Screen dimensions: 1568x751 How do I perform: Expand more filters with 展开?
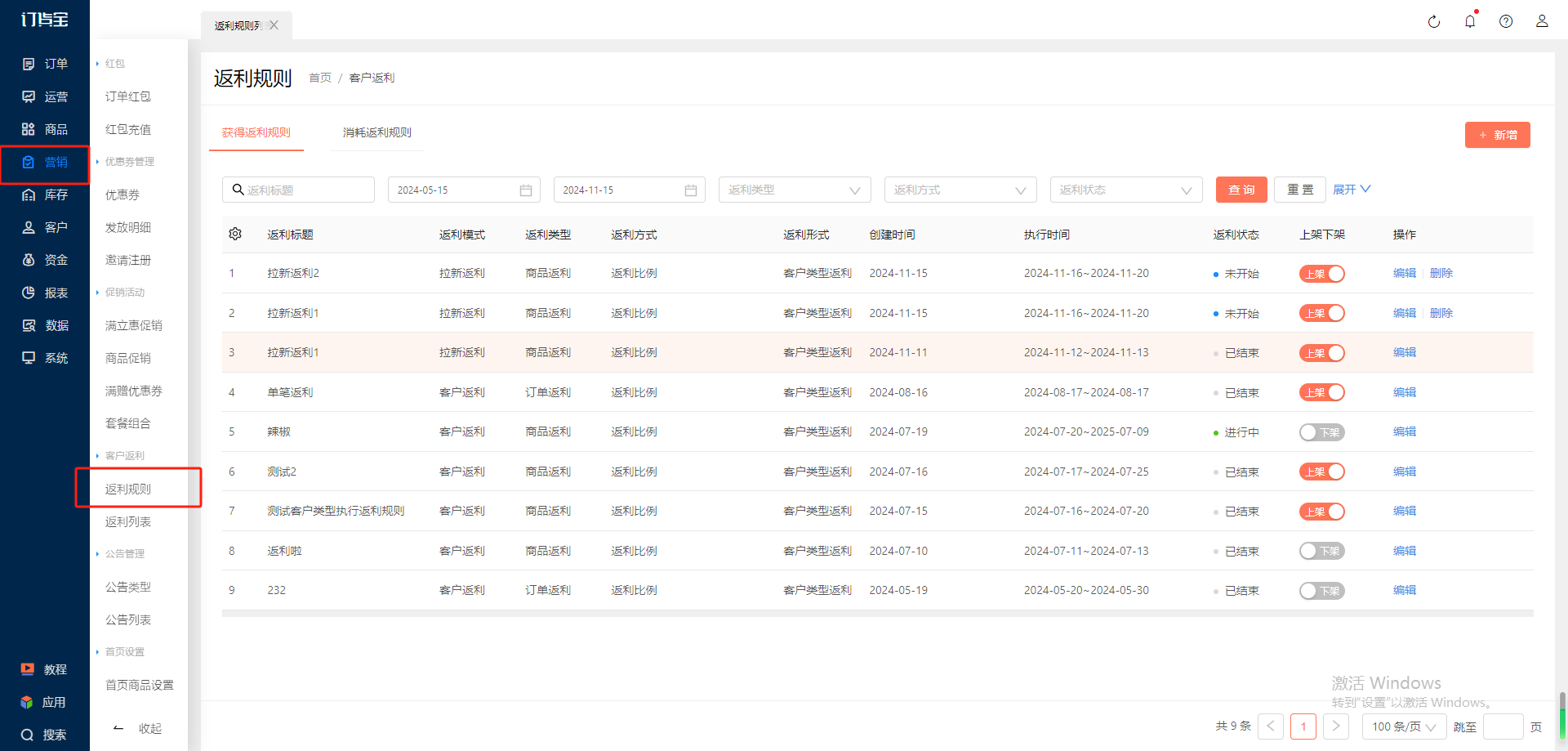click(1352, 190)
